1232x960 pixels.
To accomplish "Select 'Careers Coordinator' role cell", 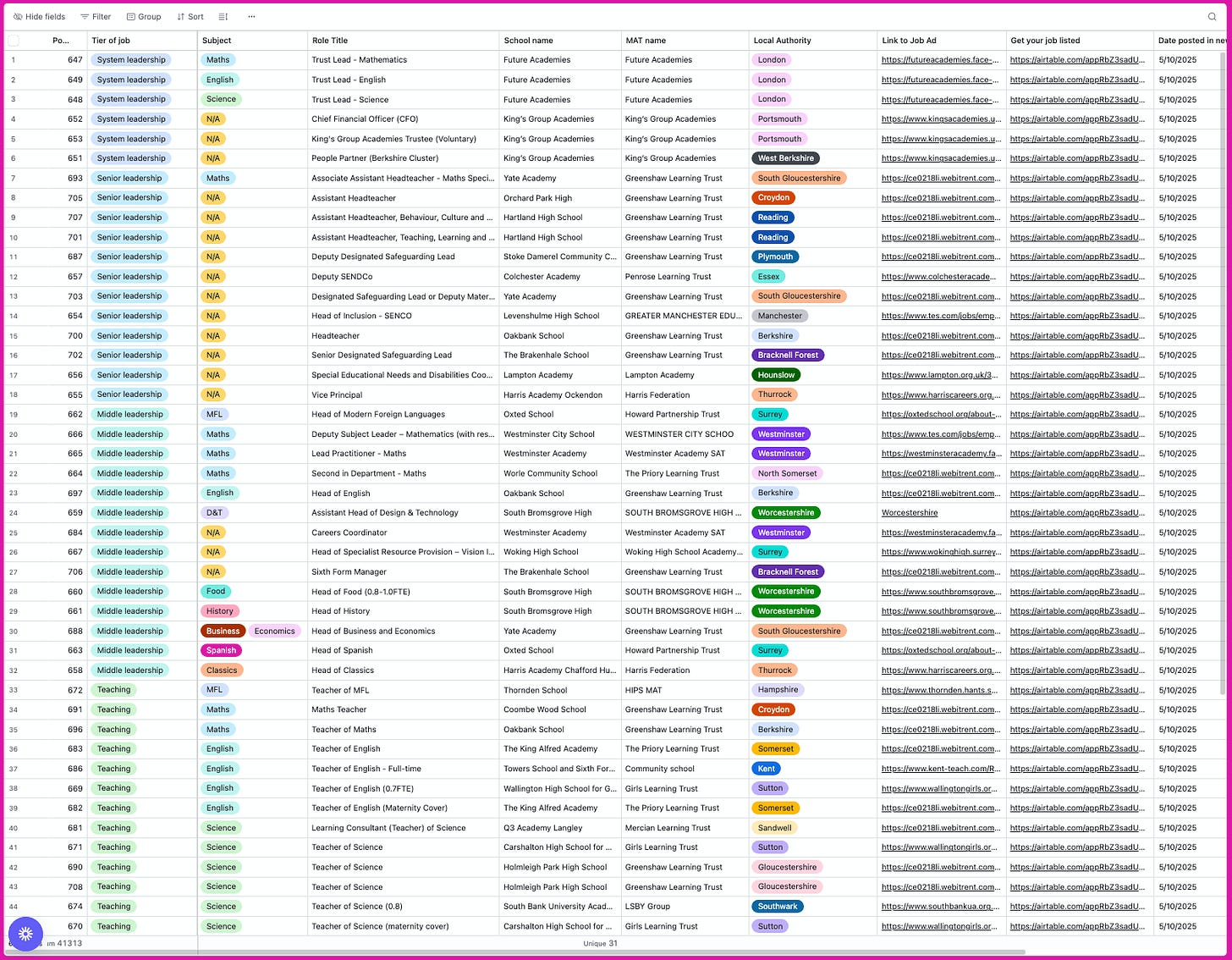I will (403, 532).
